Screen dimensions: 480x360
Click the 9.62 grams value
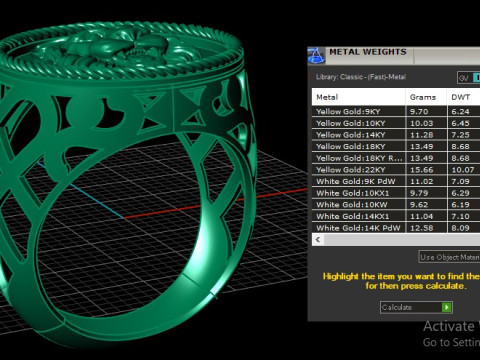pos(419,205)
